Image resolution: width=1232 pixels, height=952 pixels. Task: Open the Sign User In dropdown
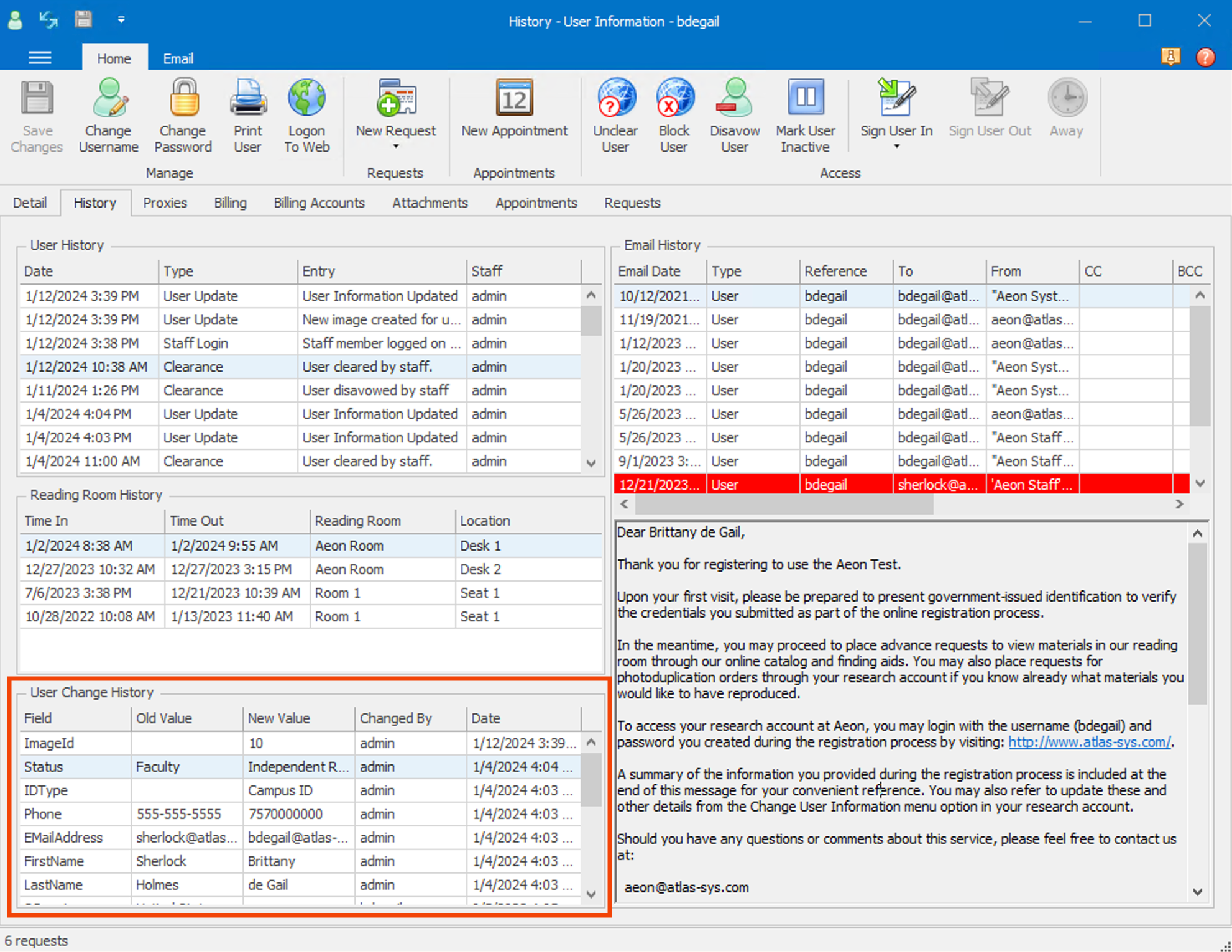coord(896,146)
